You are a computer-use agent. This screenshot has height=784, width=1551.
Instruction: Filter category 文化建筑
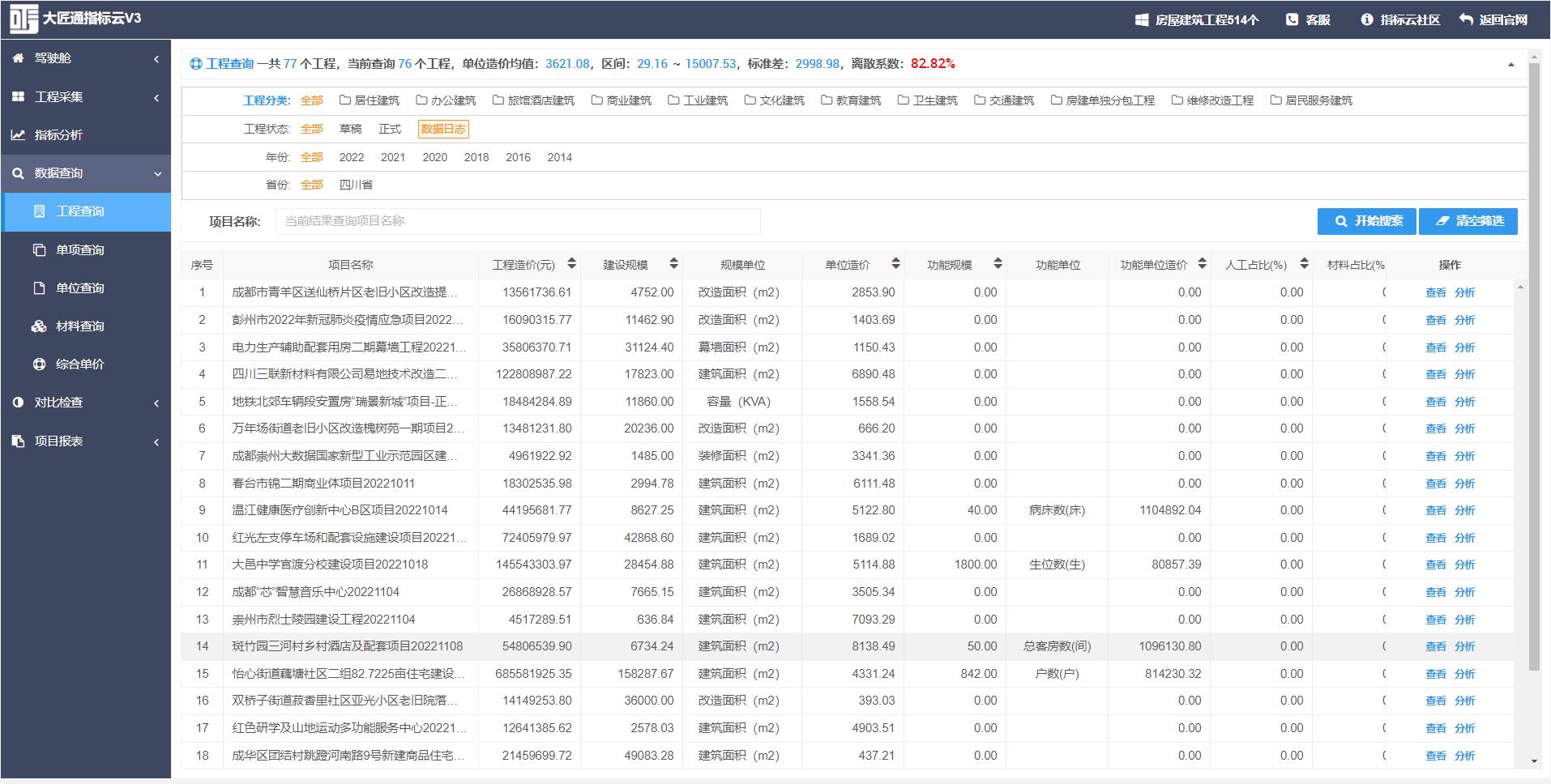coord(775,100)
